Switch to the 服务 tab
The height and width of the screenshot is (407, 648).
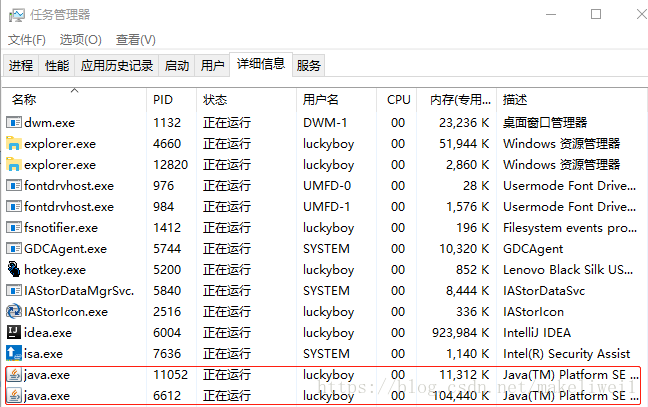[308, 65]
